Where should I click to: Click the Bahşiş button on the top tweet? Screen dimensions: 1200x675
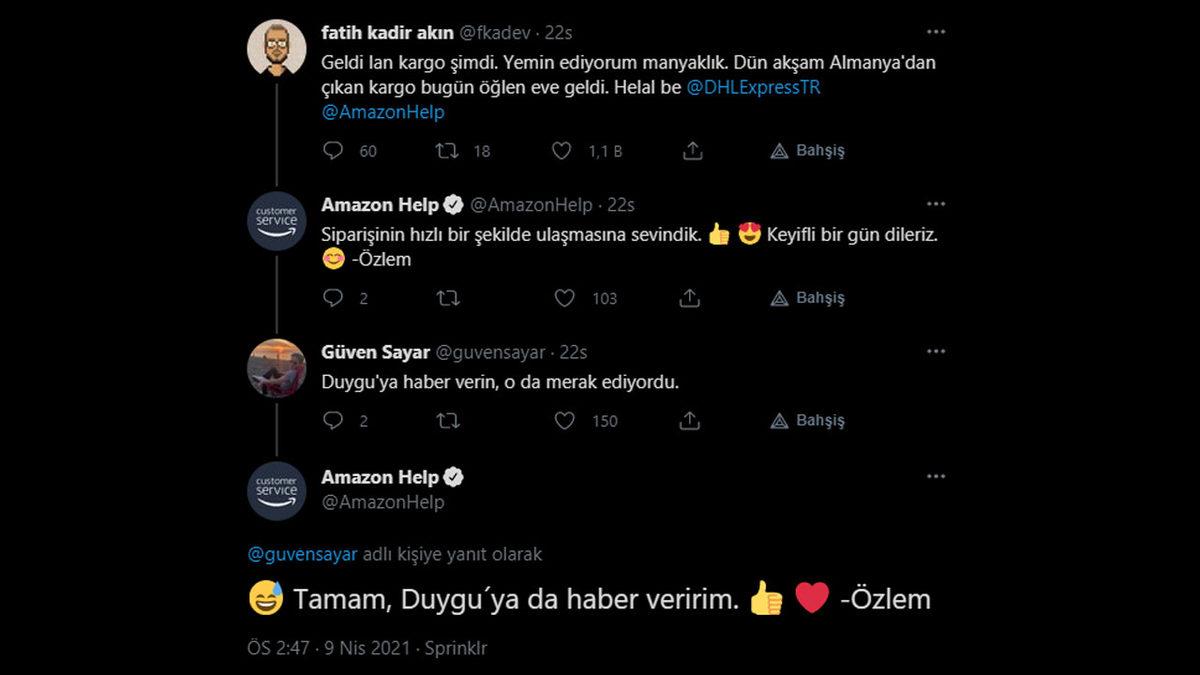click(806, 151)
